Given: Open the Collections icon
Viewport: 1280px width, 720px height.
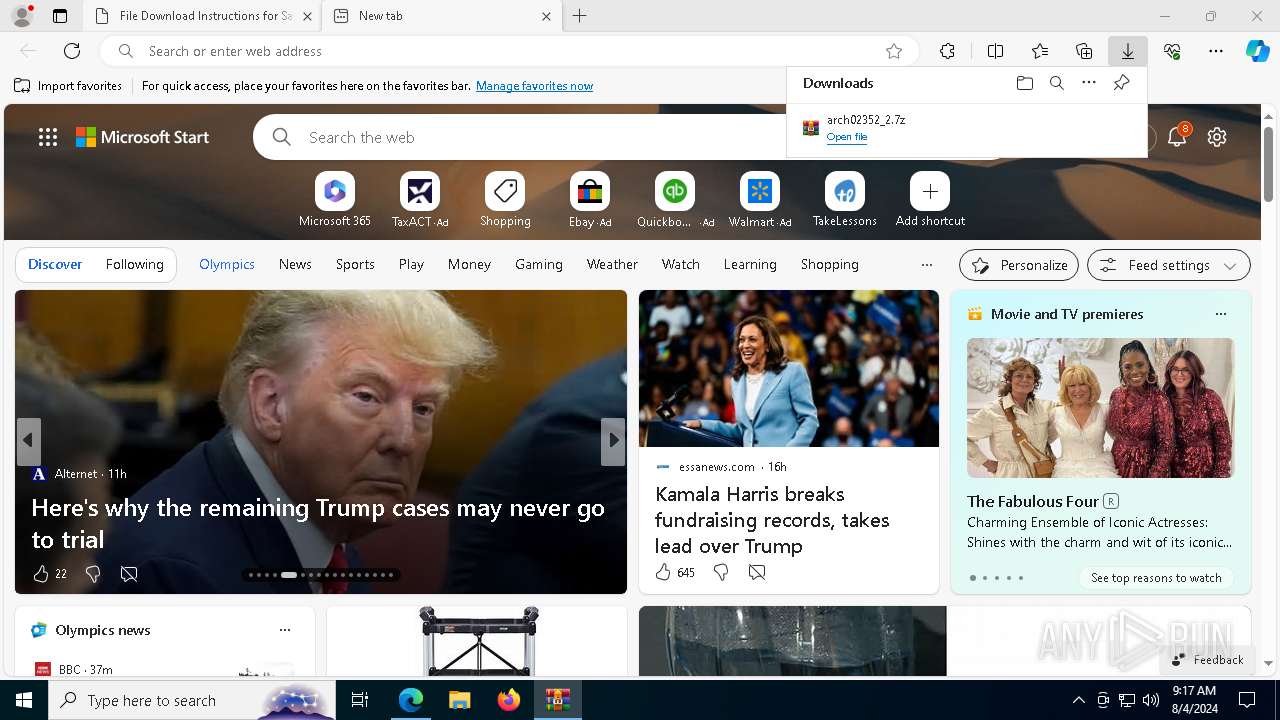Looking at the screenshot, I should [x=1084, y=51].
